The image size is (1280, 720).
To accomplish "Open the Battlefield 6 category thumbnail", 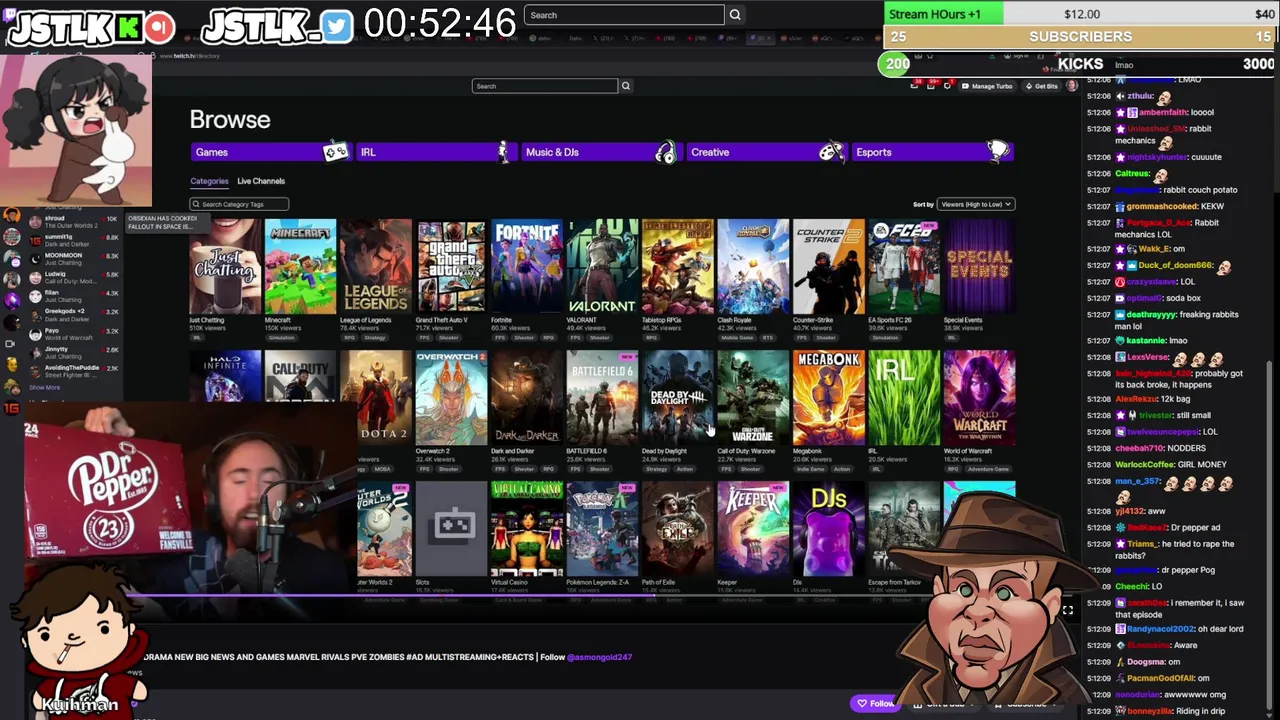I will [x=602, y=397].
